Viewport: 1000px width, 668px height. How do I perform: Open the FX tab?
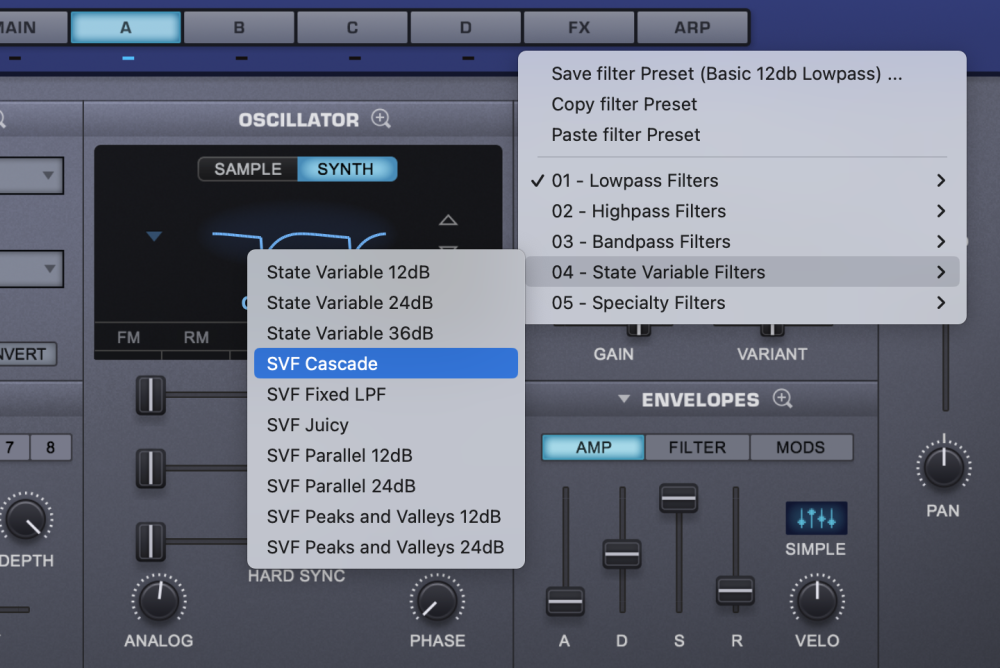(x=579, y=27)
